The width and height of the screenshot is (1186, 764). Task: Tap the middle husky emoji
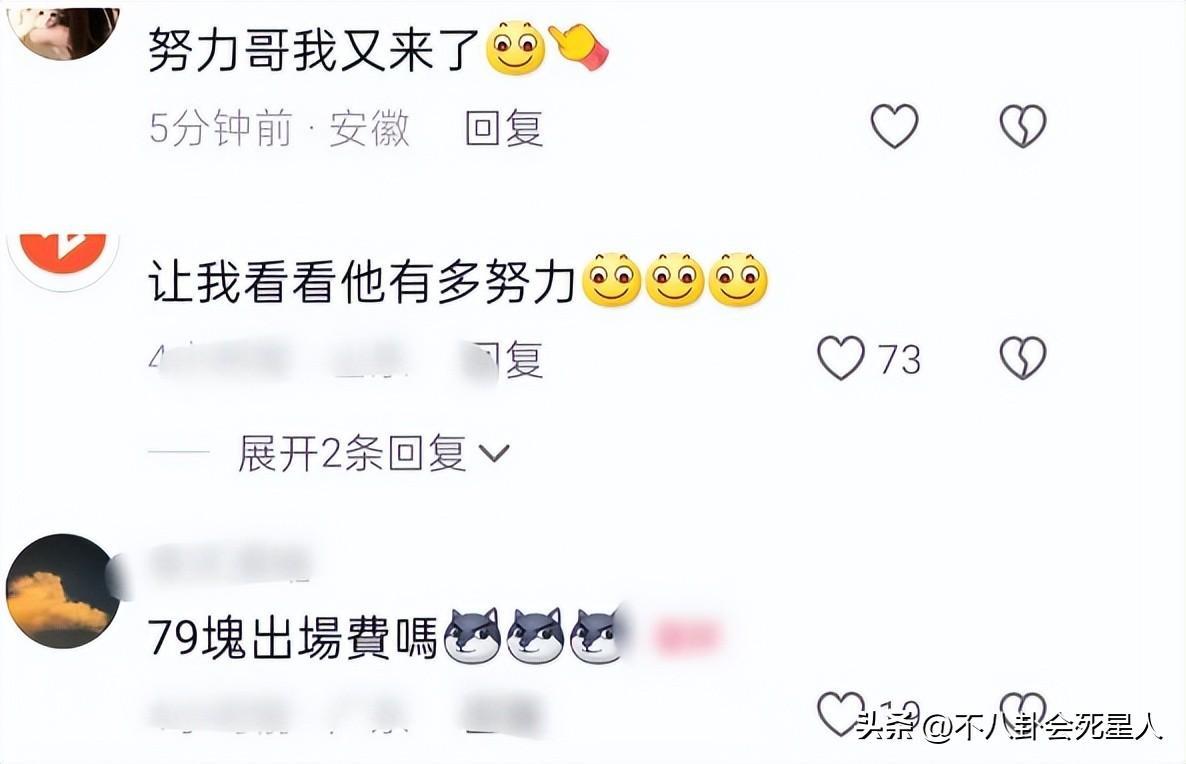536,635
